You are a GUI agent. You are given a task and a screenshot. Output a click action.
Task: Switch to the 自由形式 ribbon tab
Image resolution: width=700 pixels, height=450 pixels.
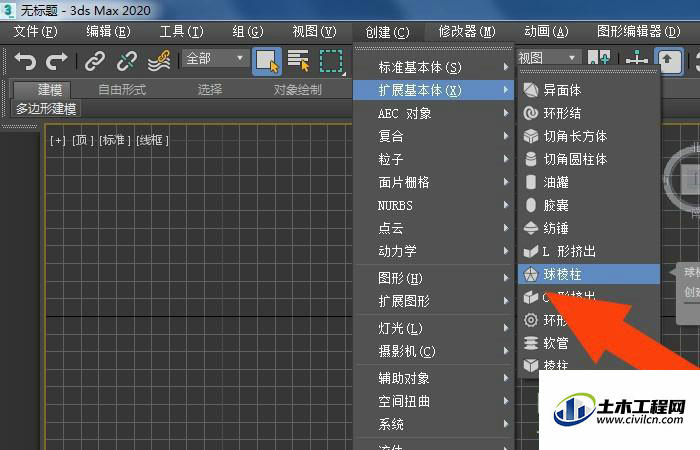click(x=122, y=90)
